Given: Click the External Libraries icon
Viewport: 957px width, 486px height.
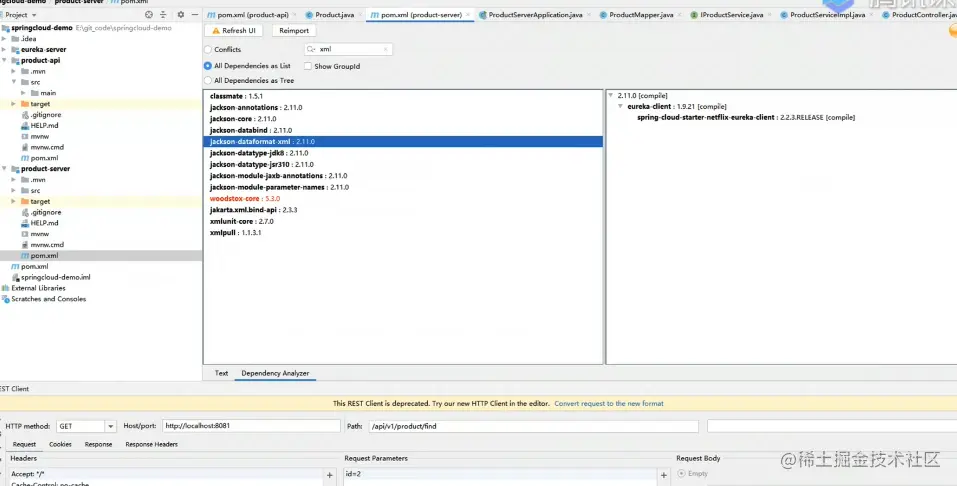Looking at the screenshot, I should pyautogui.click(x=5, y=288).
